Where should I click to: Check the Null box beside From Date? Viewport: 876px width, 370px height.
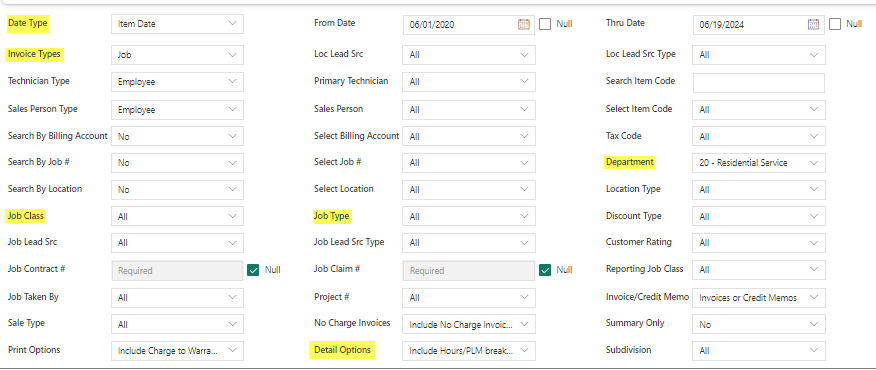click(545, 24)
